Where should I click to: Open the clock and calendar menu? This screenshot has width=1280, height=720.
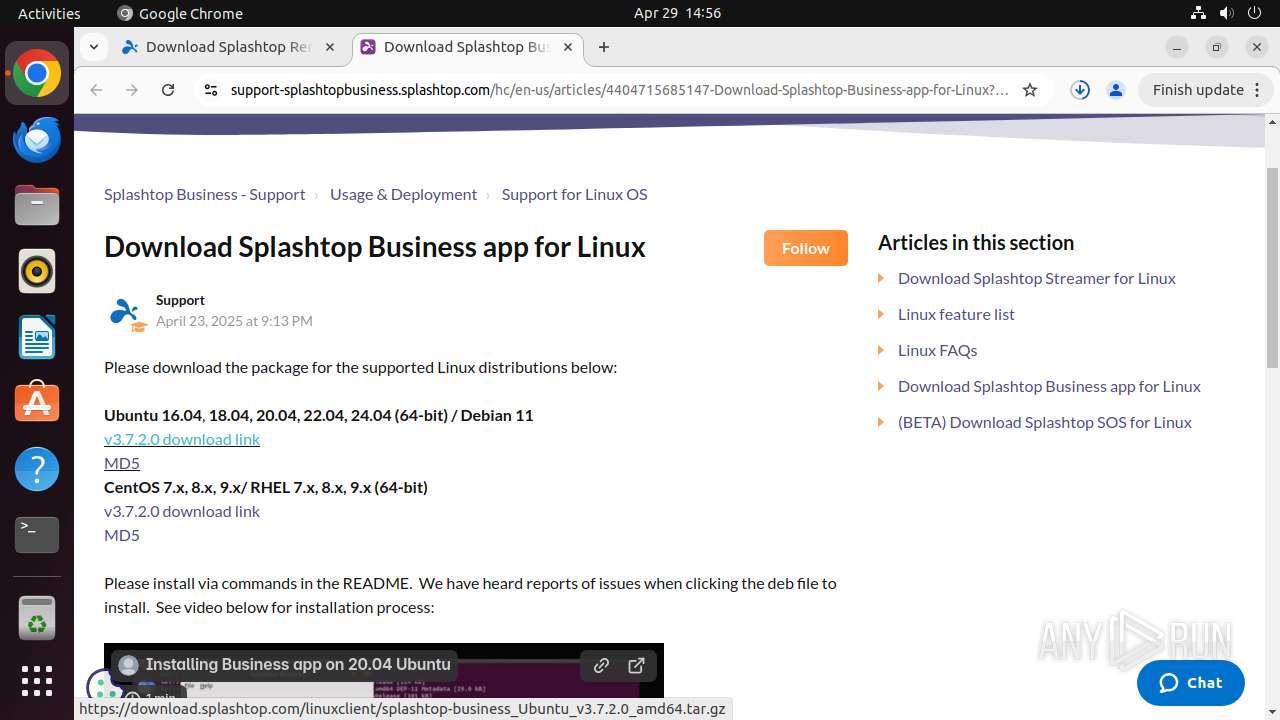coord(677,13)
